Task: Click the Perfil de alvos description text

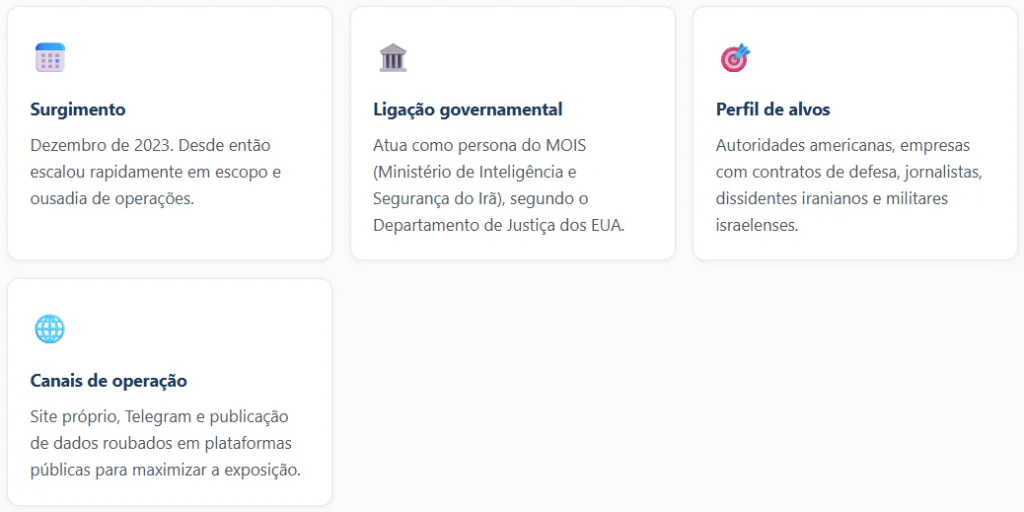Action: (x=849, y=185)
